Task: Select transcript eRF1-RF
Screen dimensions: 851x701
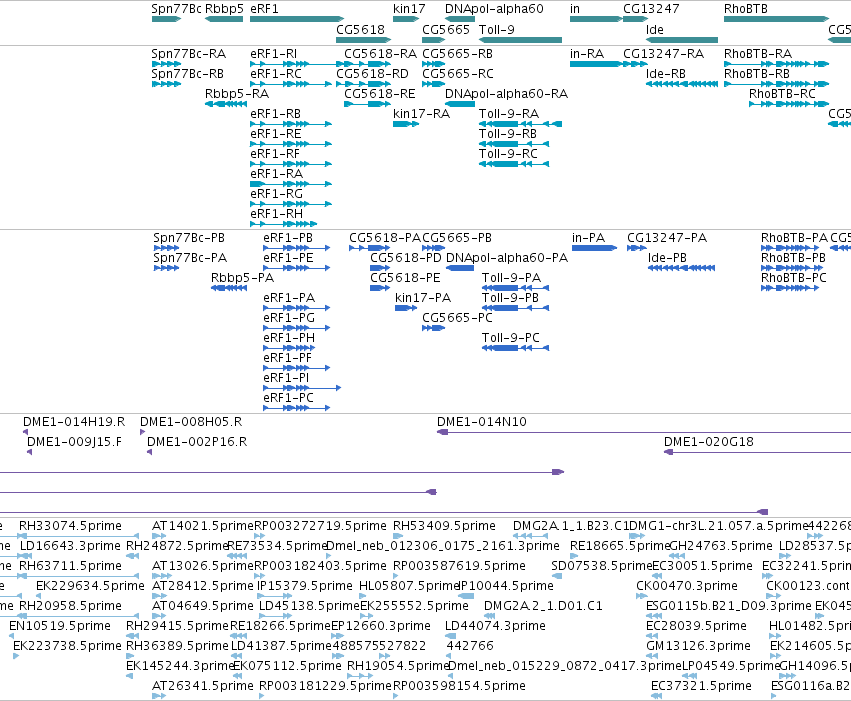Action: click(291, 164)
